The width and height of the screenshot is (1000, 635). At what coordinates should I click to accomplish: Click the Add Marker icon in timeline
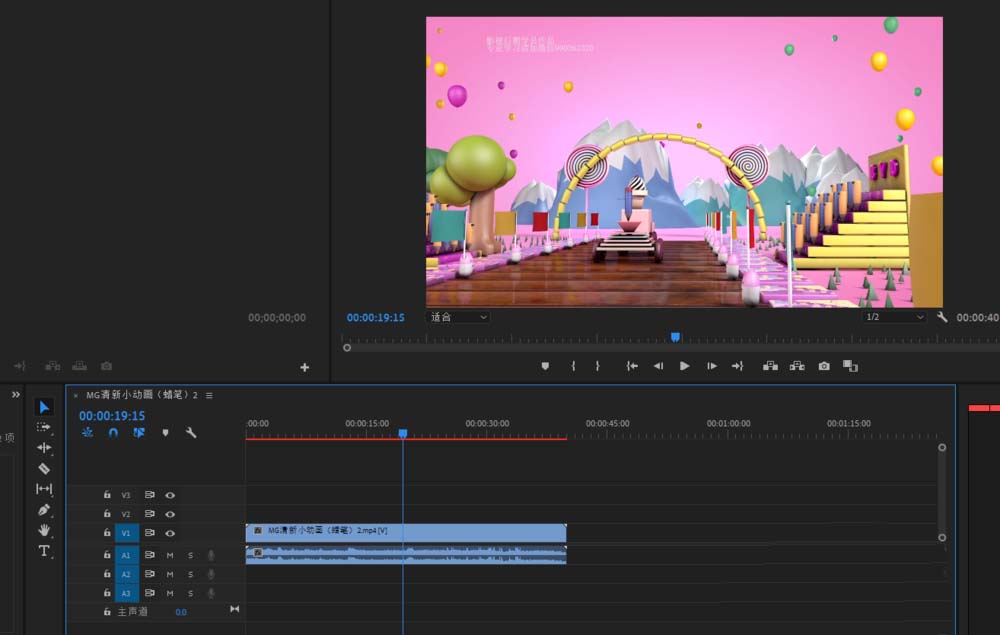165,433
